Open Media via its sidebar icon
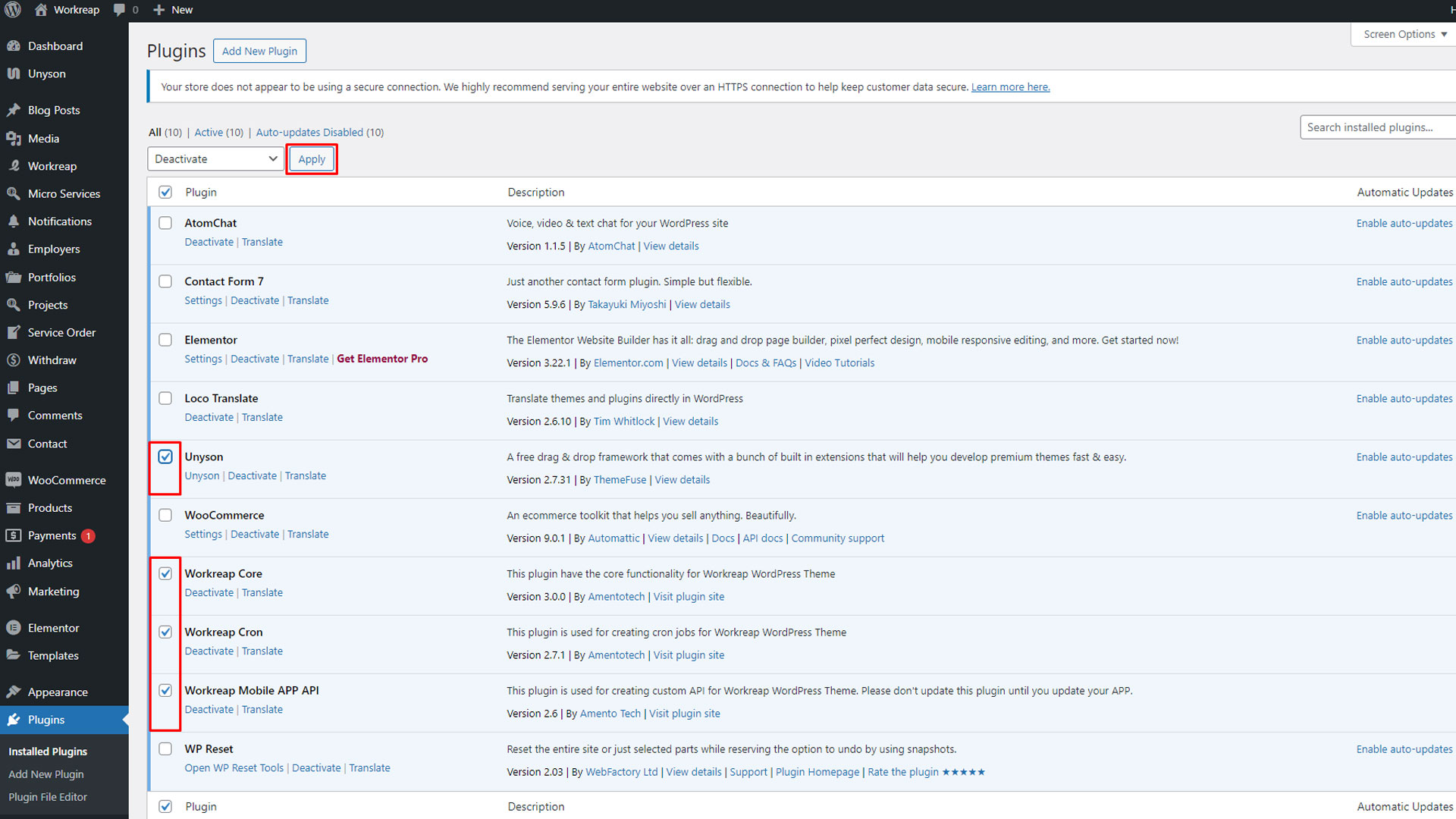 [13, 138]
